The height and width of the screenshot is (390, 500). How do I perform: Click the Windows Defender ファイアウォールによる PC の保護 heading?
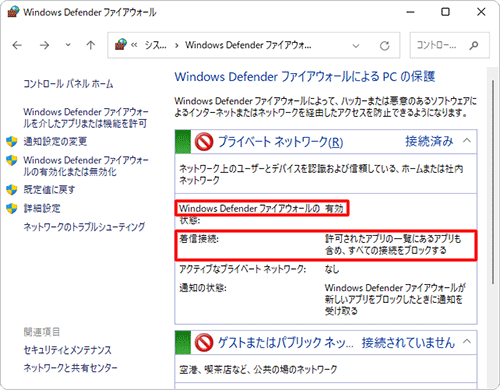click(305, 77)
